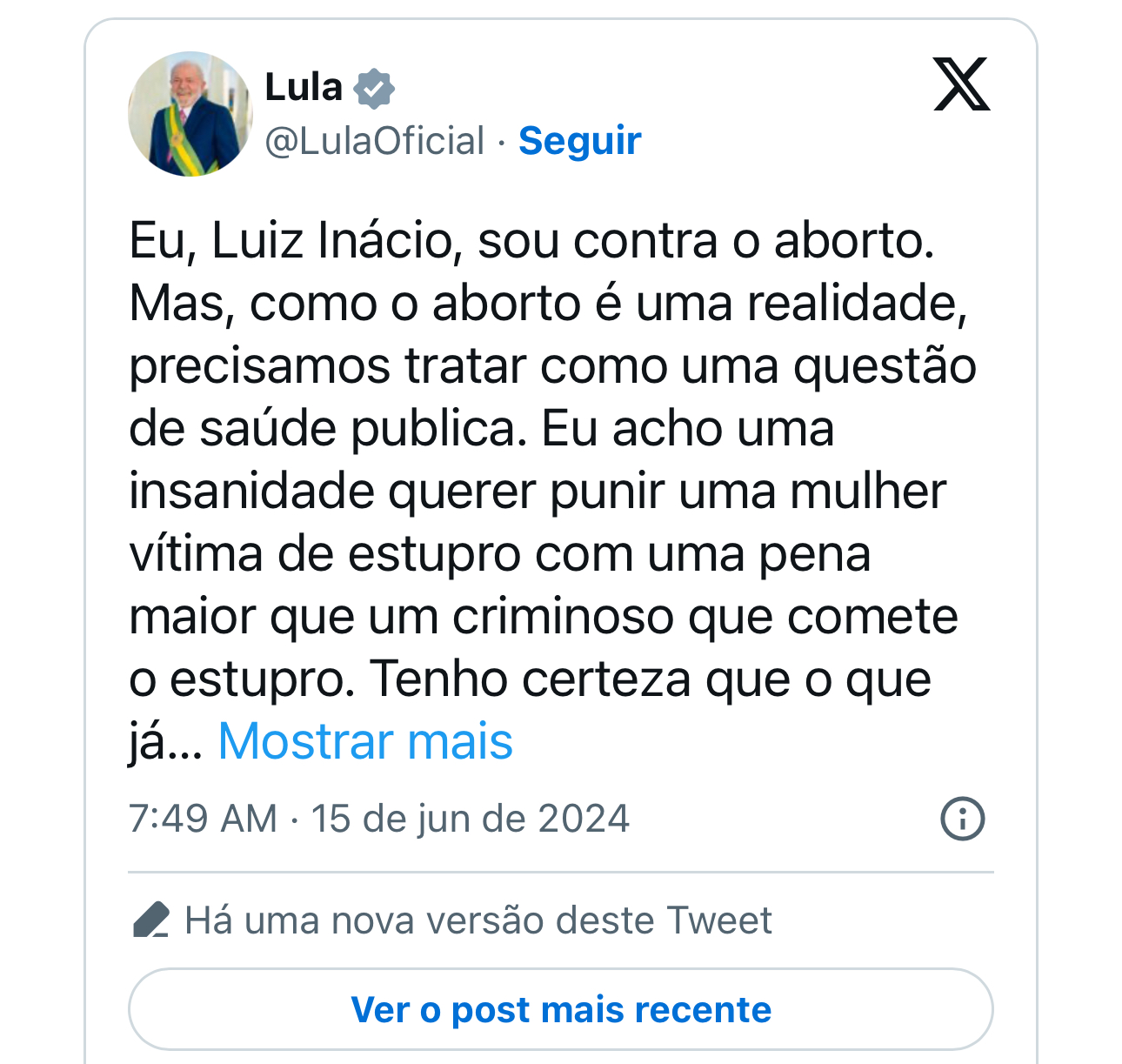Click the date "15 de jun de 2024"

pos(471,819)
